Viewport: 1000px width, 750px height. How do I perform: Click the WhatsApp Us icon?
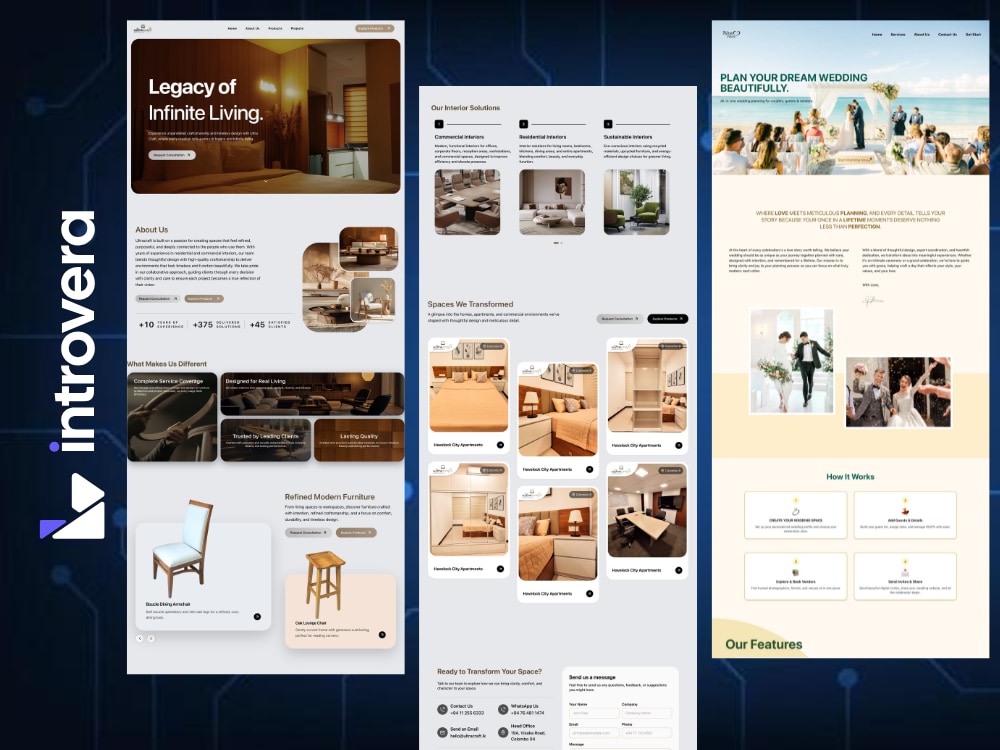pos(503,709)
